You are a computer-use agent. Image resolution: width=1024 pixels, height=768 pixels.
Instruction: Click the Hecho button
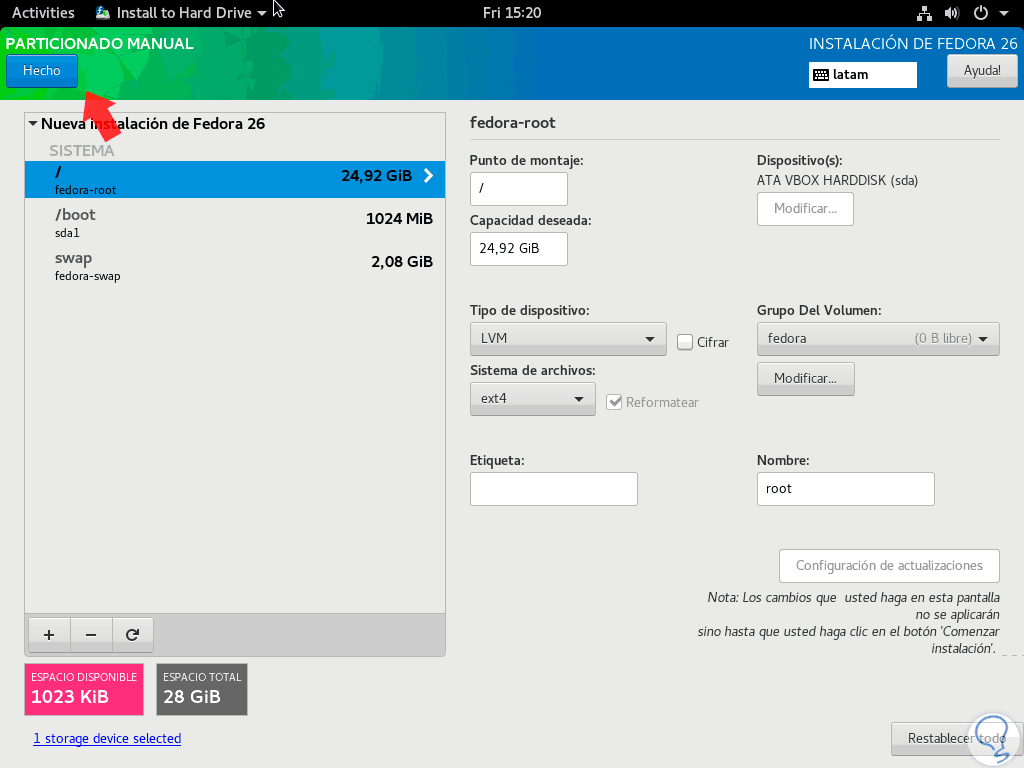coord(42,71)
